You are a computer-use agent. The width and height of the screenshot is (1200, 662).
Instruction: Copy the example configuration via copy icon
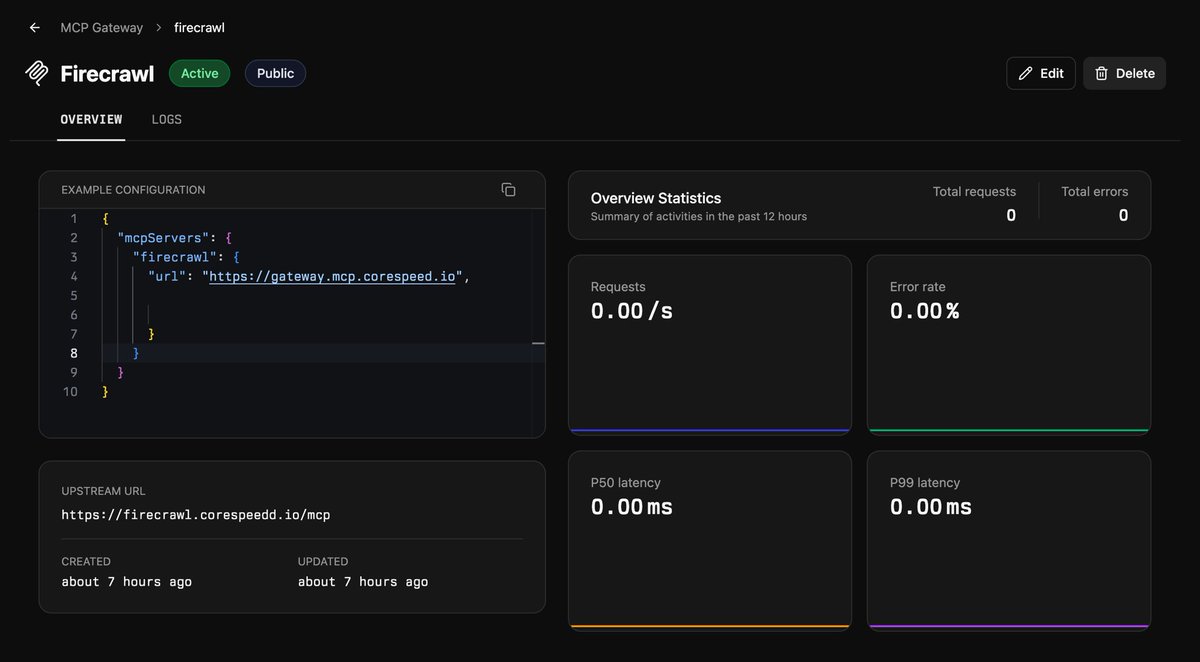(508, 189)
